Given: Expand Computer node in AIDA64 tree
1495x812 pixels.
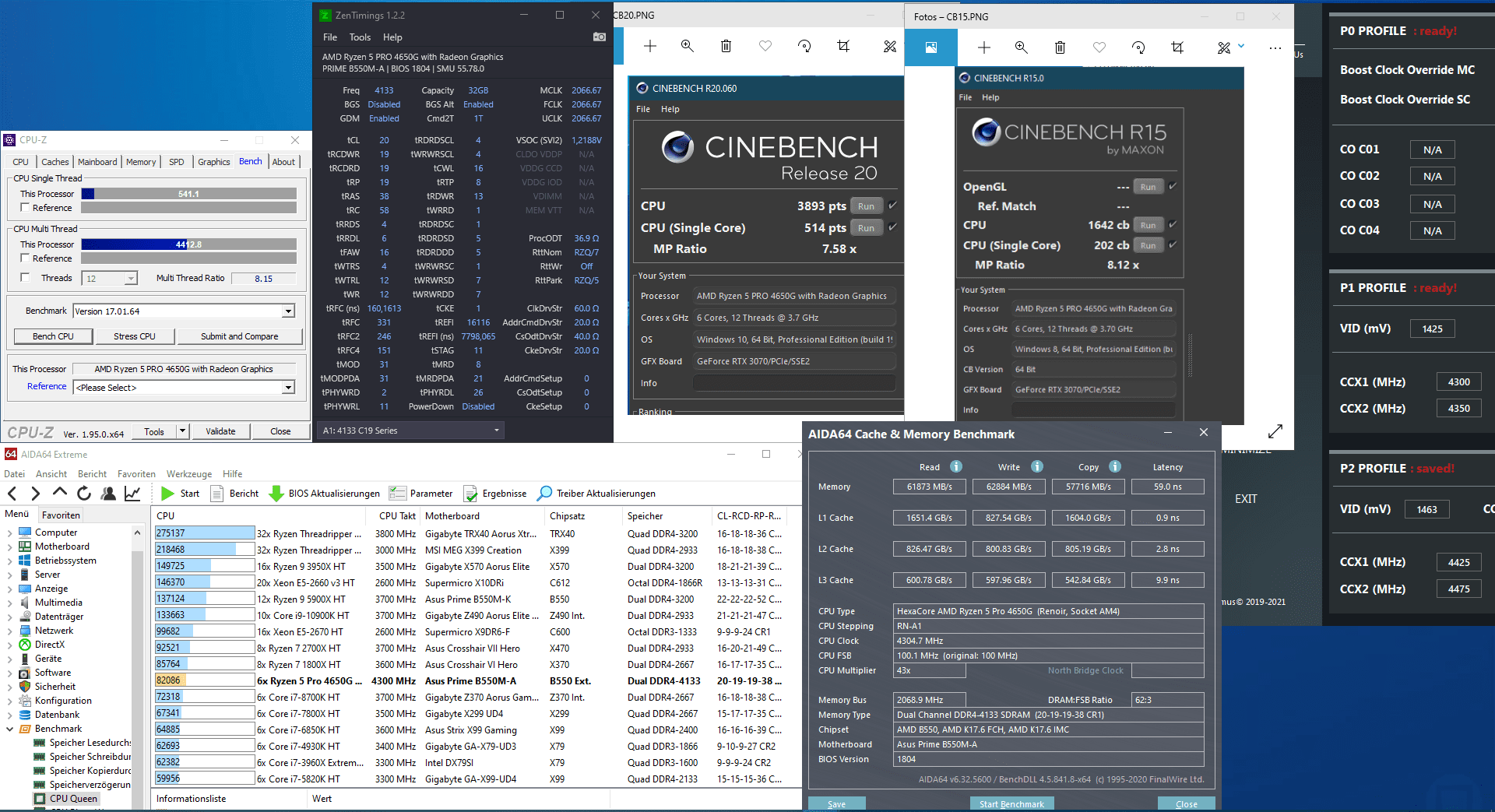Looking at the screenshot, I should pos(9,533).
